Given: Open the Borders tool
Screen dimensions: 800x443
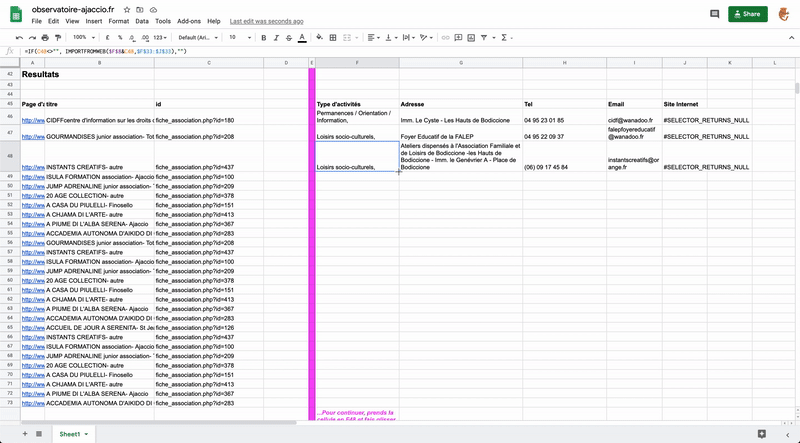Looking at the screenshot, I should [x=333, y=38].
